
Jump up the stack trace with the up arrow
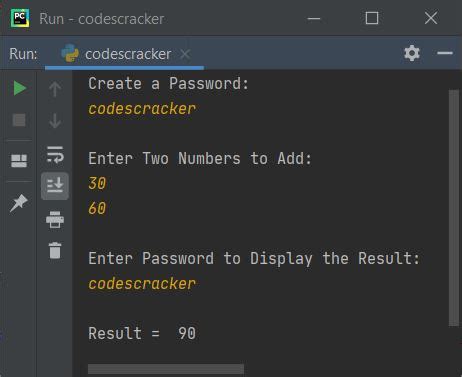click(x=55, y=89)
